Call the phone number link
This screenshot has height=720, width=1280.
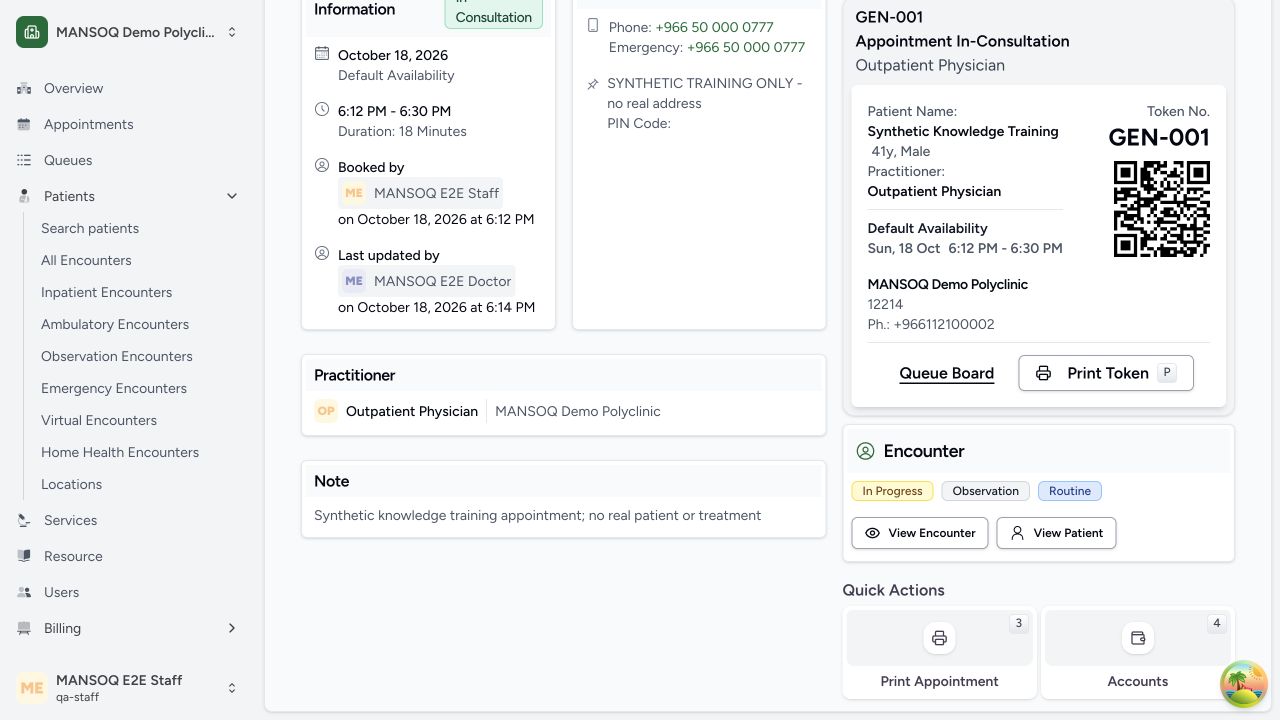[x=714, y=27]
